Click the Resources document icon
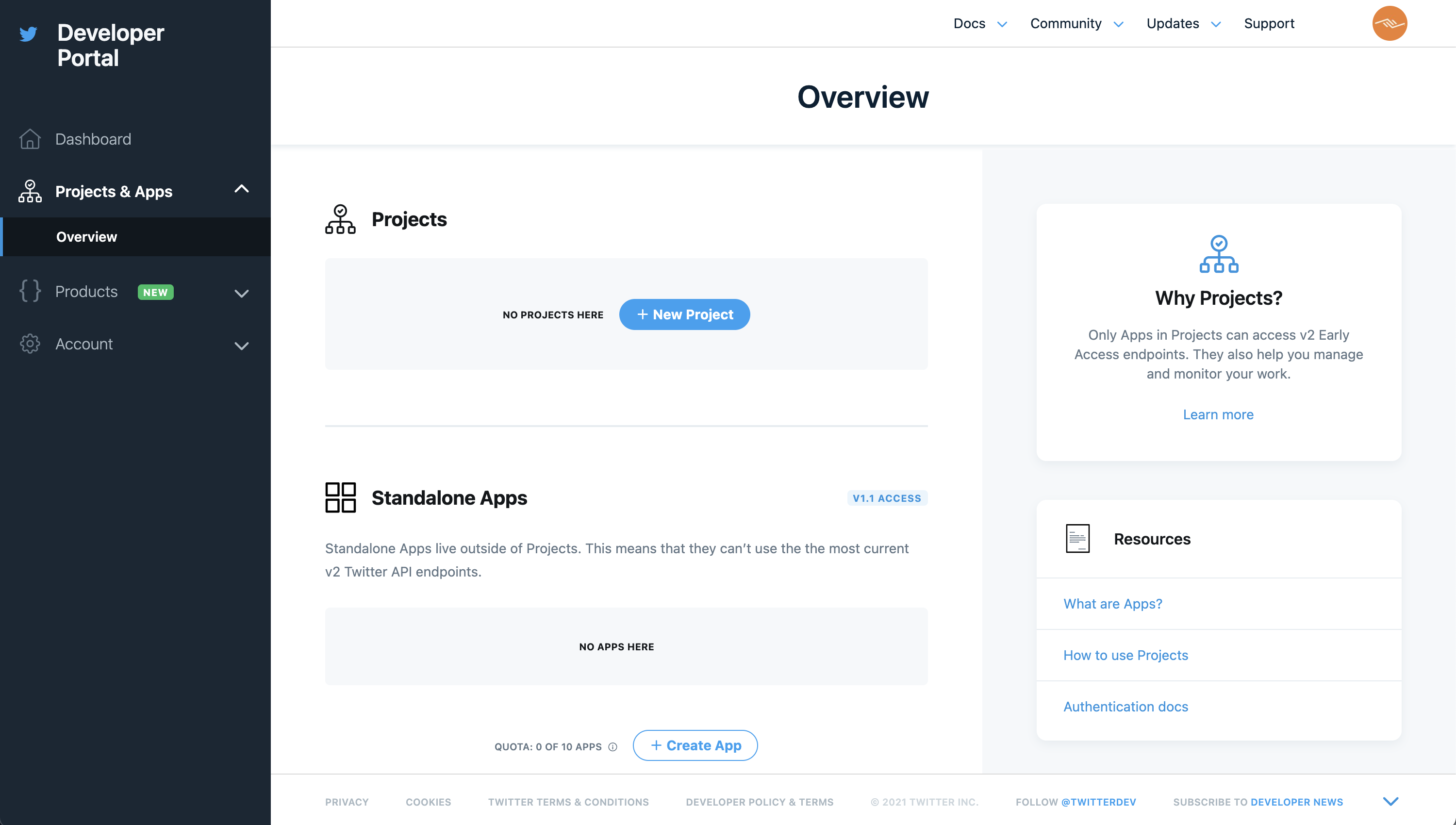This screenshot has height=825, width=1456. point(1077,538)
